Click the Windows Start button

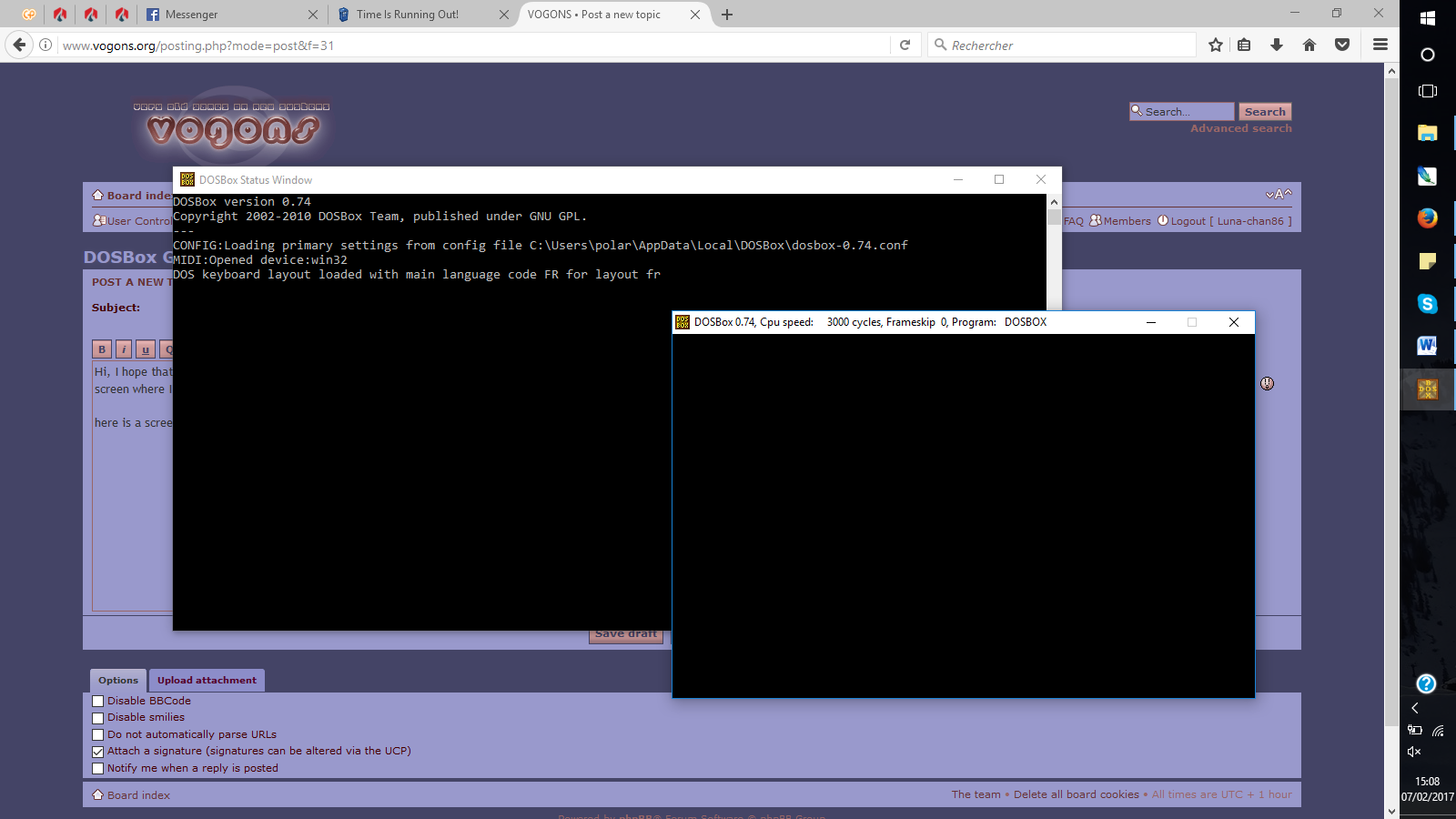(x=1428, y=18)
